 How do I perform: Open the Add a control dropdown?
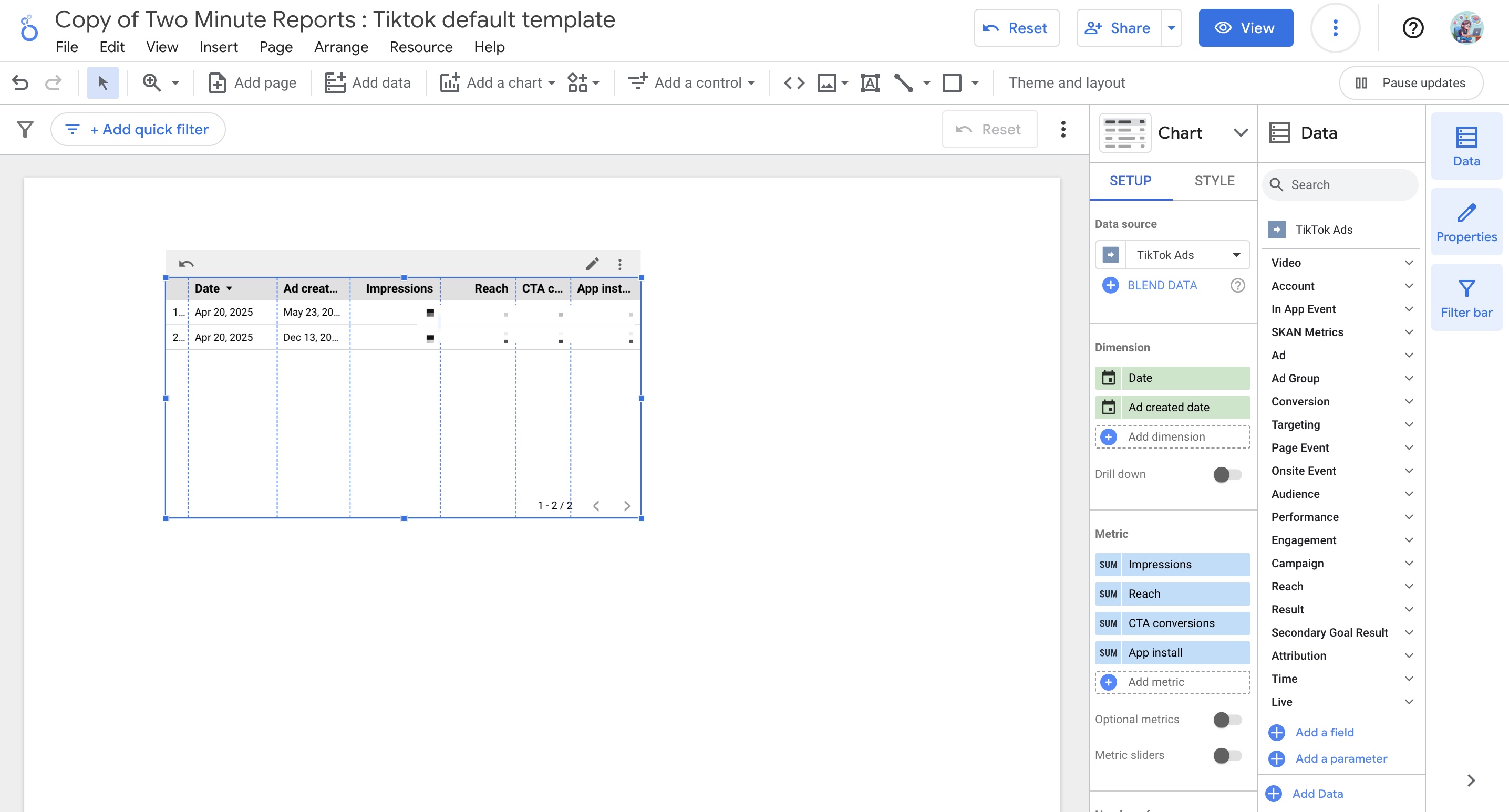point(691,82)
